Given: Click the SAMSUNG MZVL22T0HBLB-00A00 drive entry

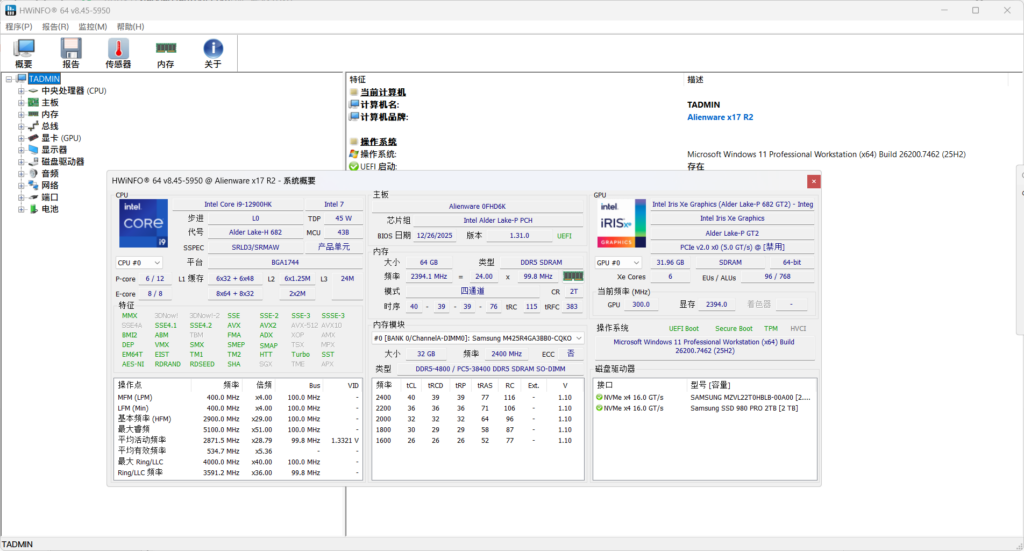Looking at the screenshot, I should click(750, 397).
